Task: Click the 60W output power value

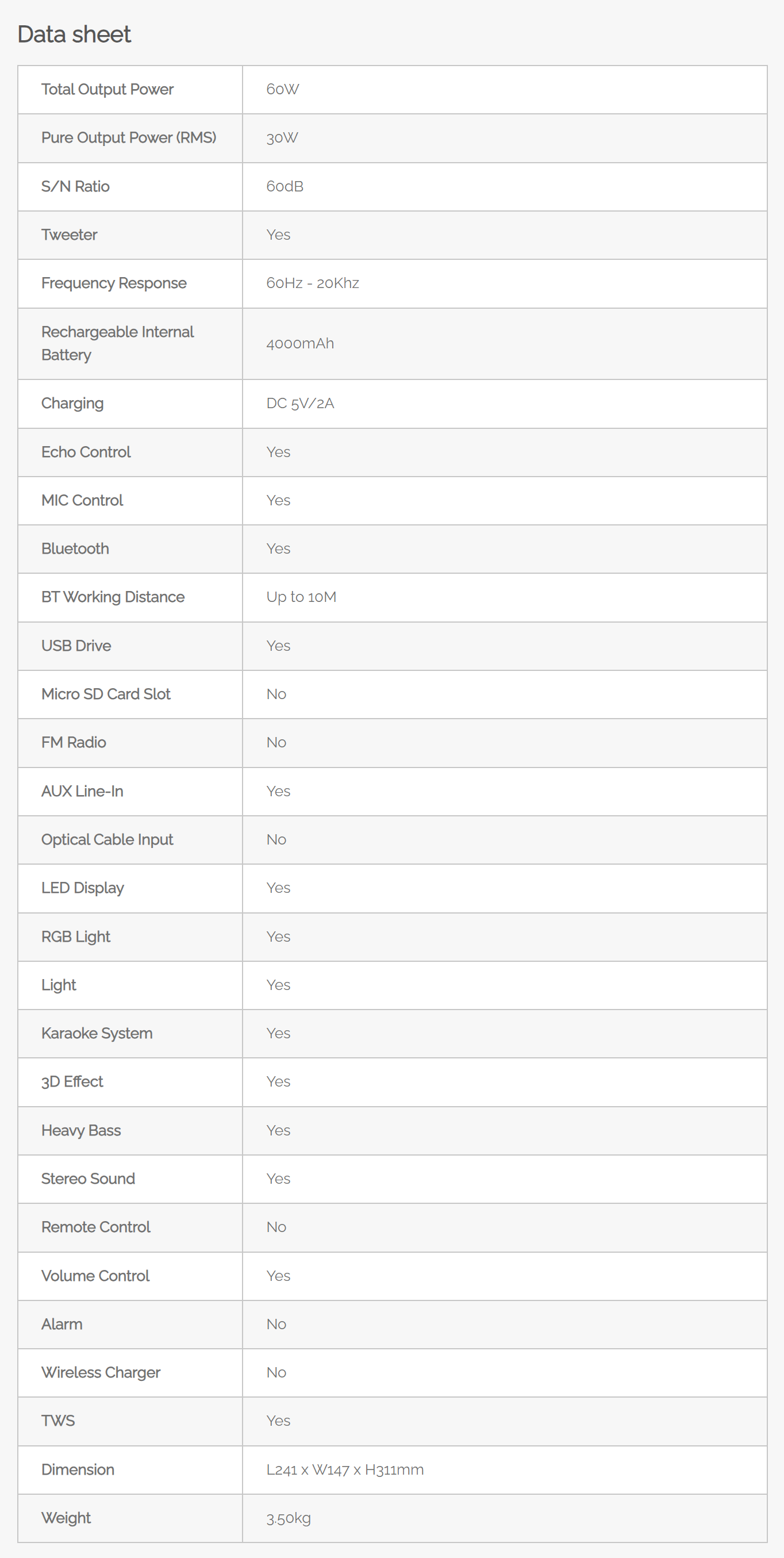Action: pos(282,90)
